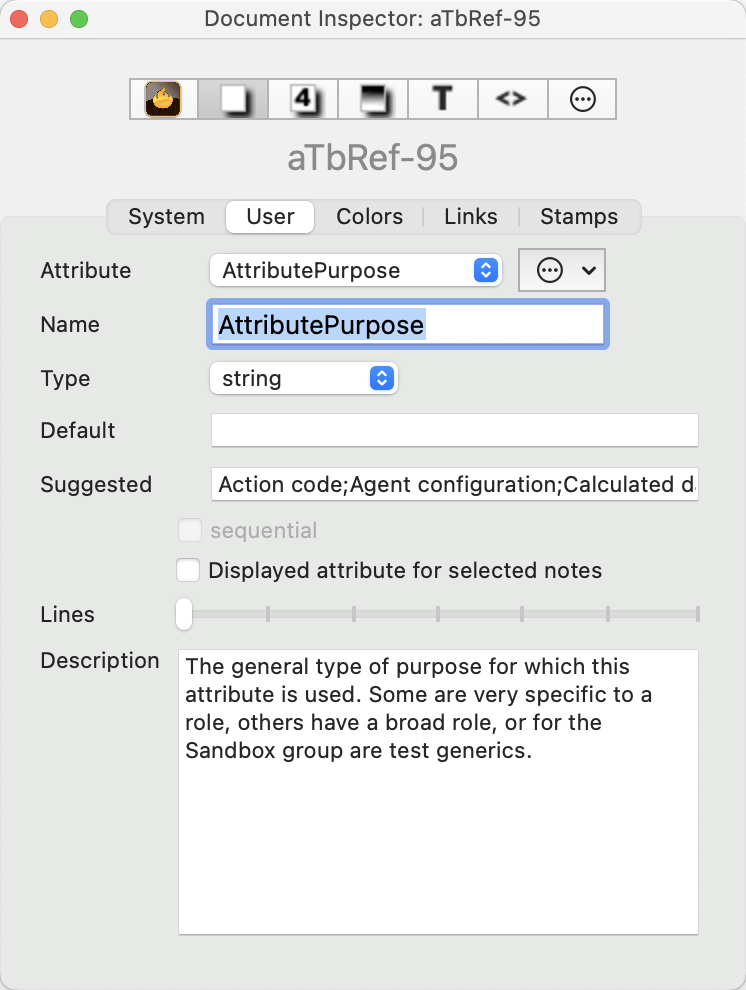Select the Document inspector page icon
This screenshot has width=746, height=990.
232,99
